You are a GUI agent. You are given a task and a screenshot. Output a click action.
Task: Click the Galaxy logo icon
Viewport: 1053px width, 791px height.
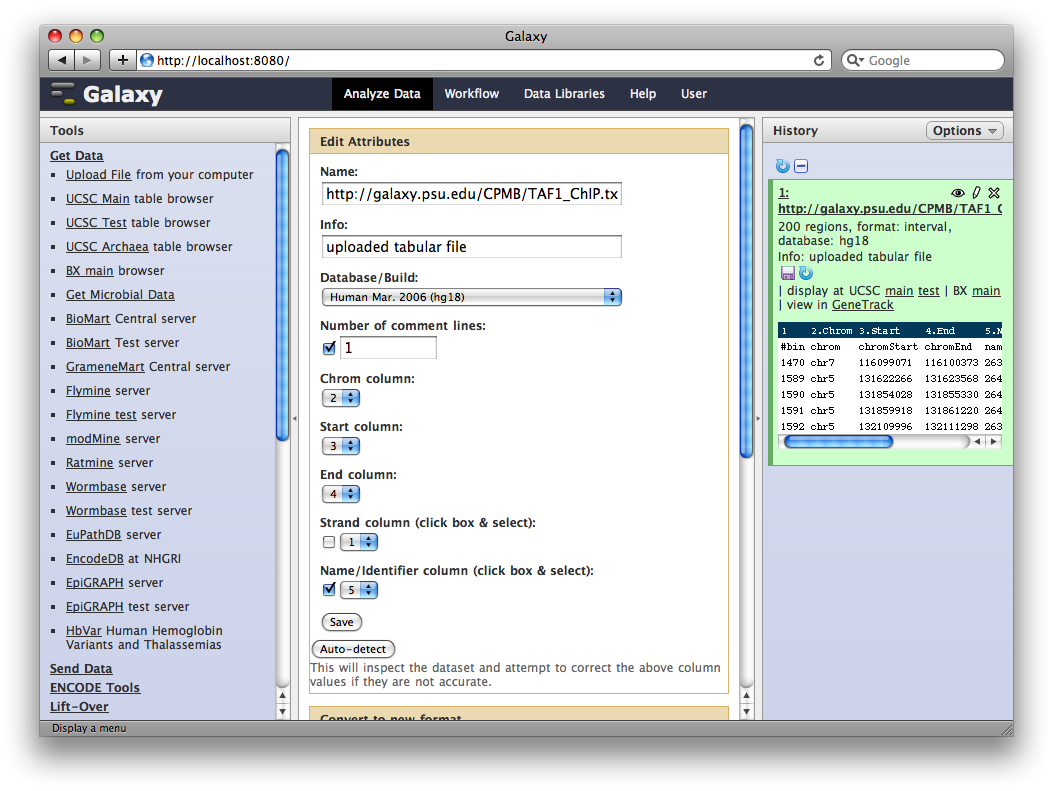click(x=63, y=93)
